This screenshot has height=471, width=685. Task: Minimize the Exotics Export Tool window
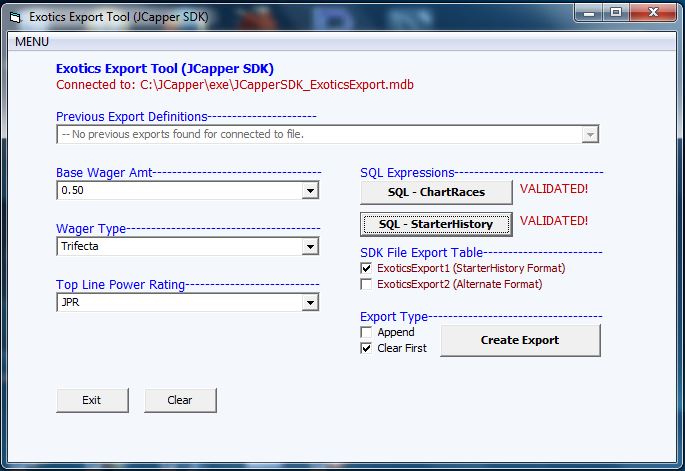point(589,13)
